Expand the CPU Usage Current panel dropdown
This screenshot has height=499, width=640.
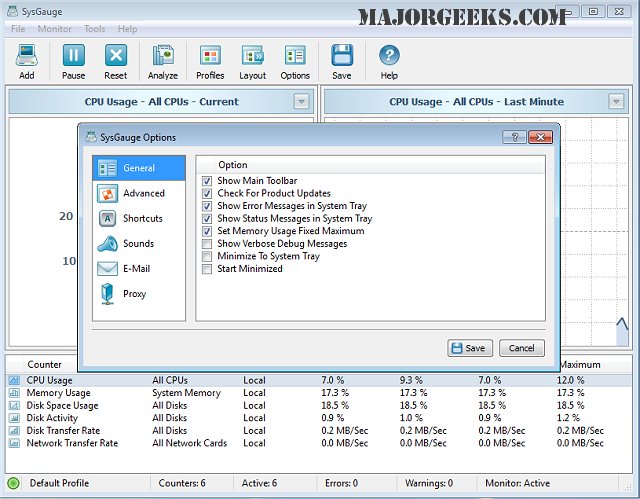tap(302, 101)
